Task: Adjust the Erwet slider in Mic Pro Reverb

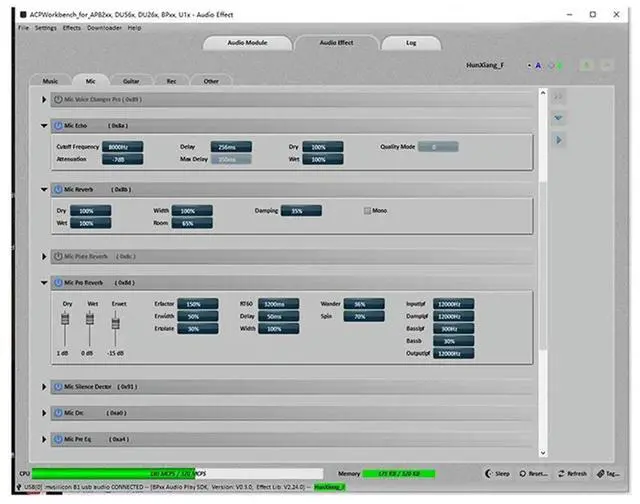Action: point(116,323)
